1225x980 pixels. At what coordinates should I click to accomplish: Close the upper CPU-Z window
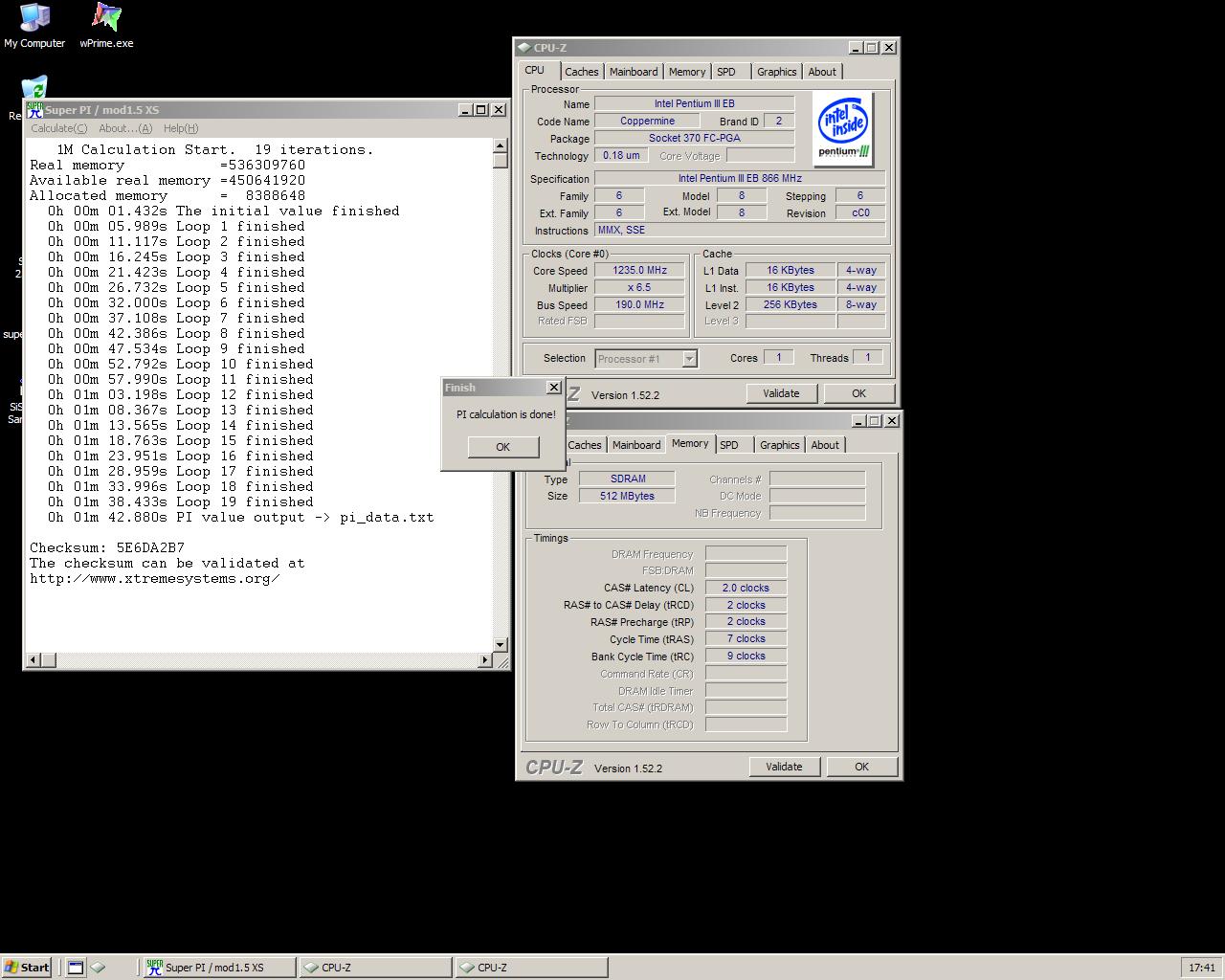(x=888, y=48)
